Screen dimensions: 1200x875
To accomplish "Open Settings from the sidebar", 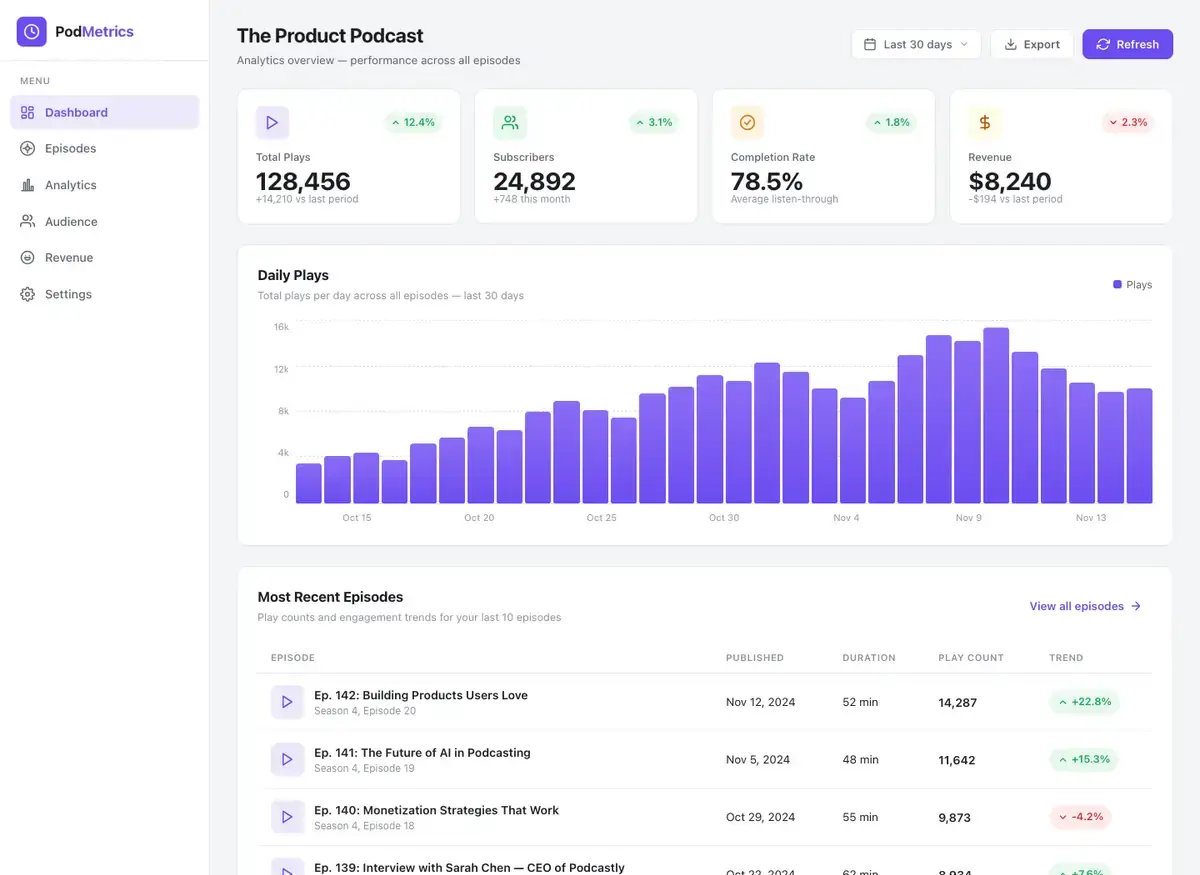I will click(105, 294).
